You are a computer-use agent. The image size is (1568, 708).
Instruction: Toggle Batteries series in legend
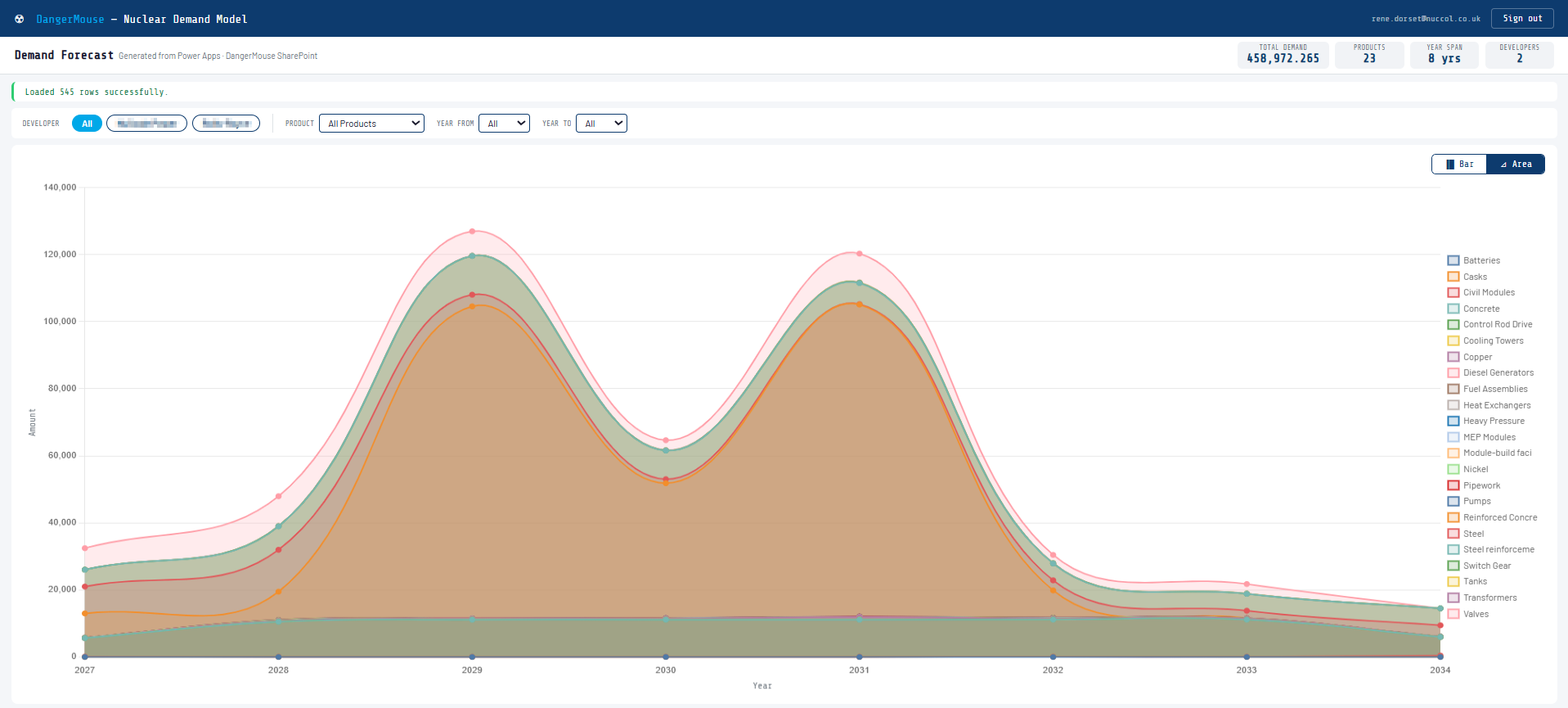click(x=1474, y=260)
